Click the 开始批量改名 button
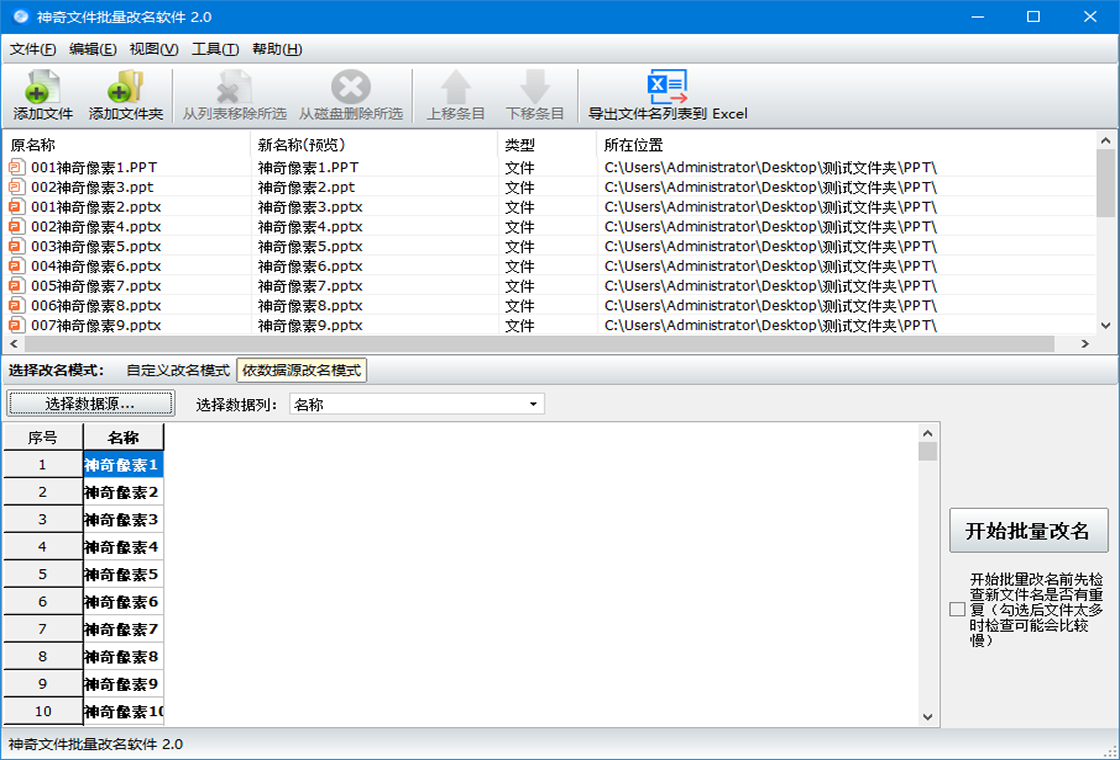This screenshot has width=1120, height=760. pyautogui.click(x=1028, y=531)
